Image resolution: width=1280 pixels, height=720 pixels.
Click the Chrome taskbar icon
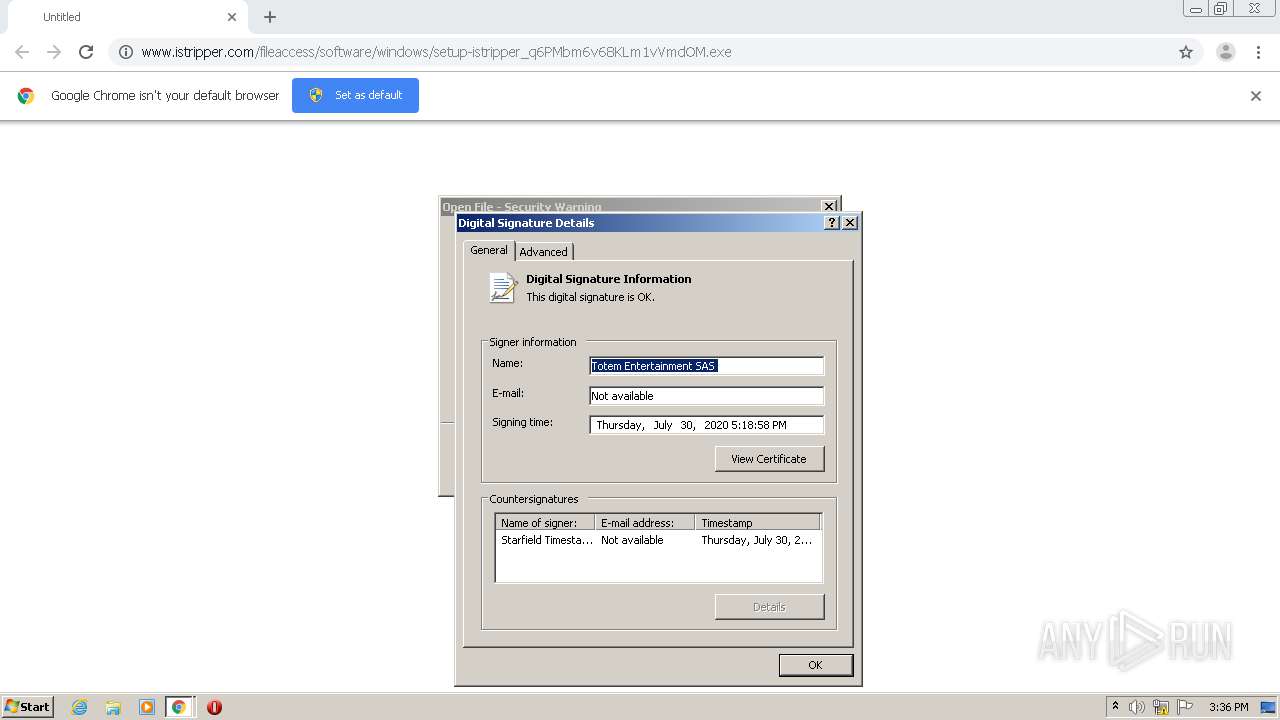[x=179, y=707]
